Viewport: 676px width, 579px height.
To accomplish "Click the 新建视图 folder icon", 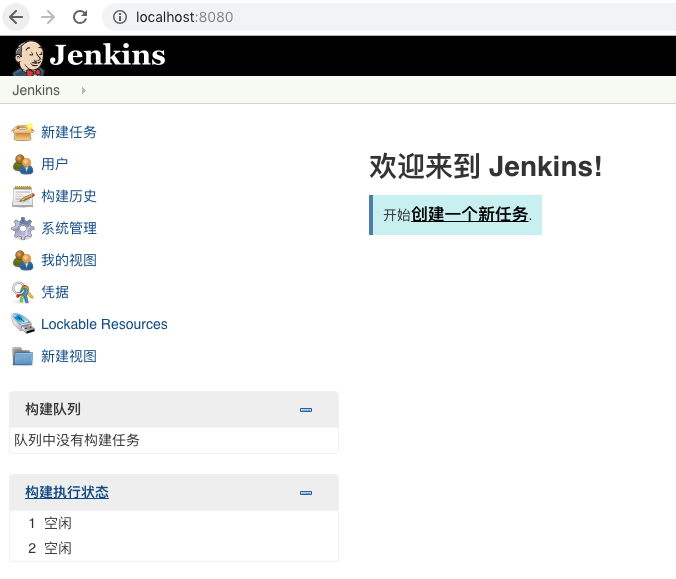I will click(22, 356).
